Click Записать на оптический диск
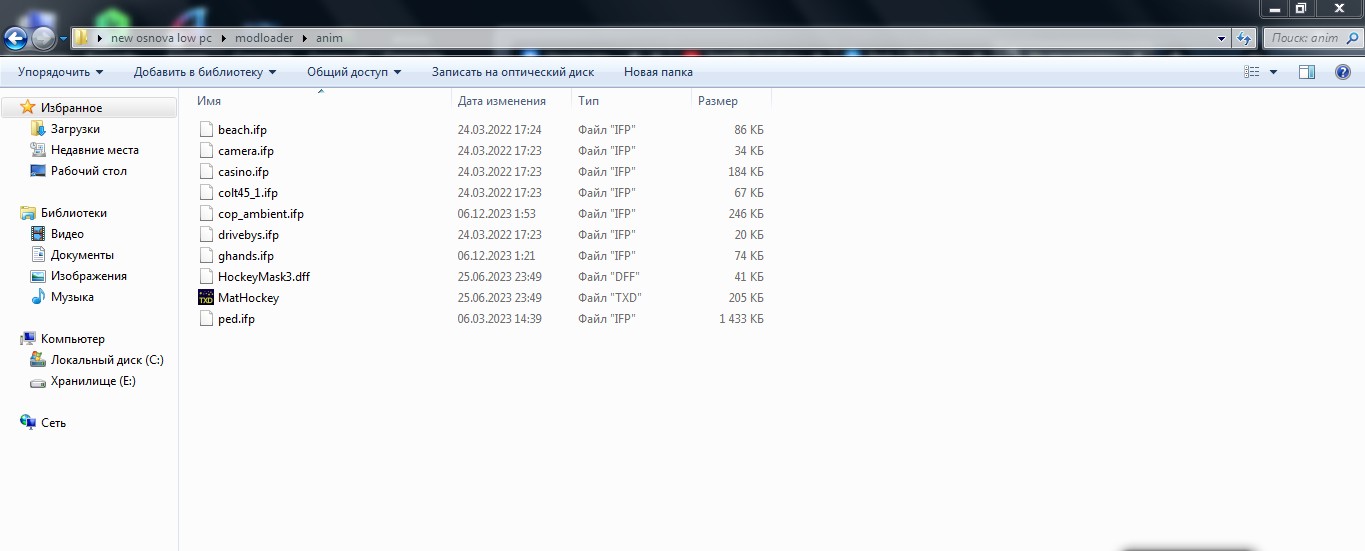 pyautogui.click(x=512, y=72)
